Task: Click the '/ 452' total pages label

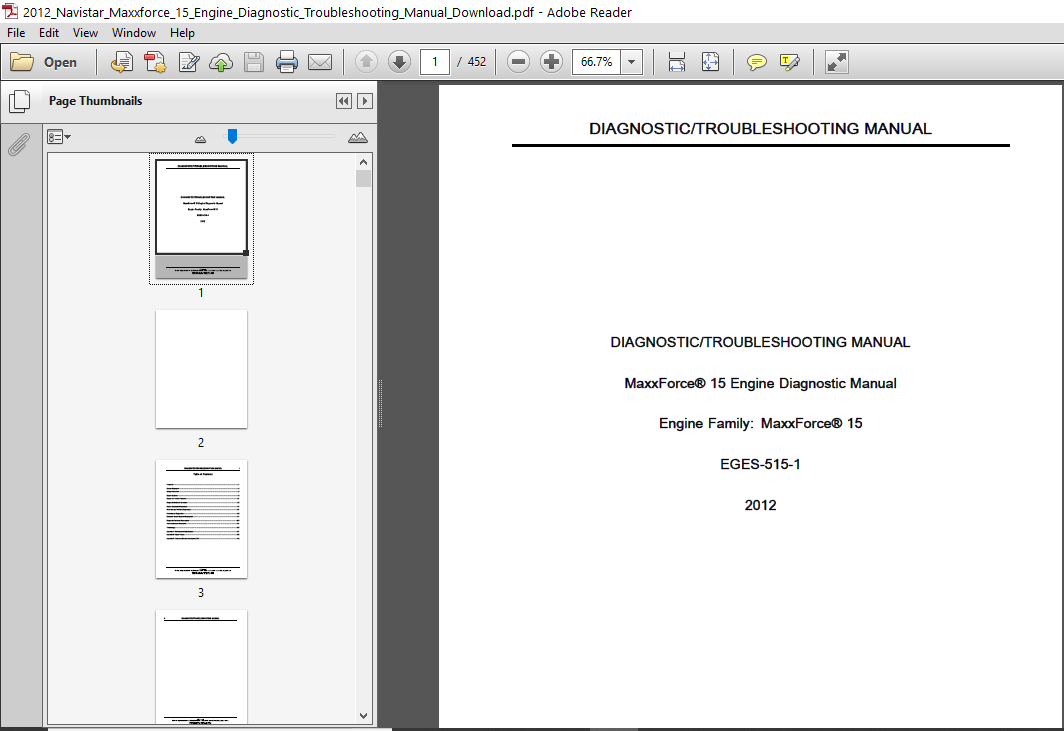Action: 472,62
